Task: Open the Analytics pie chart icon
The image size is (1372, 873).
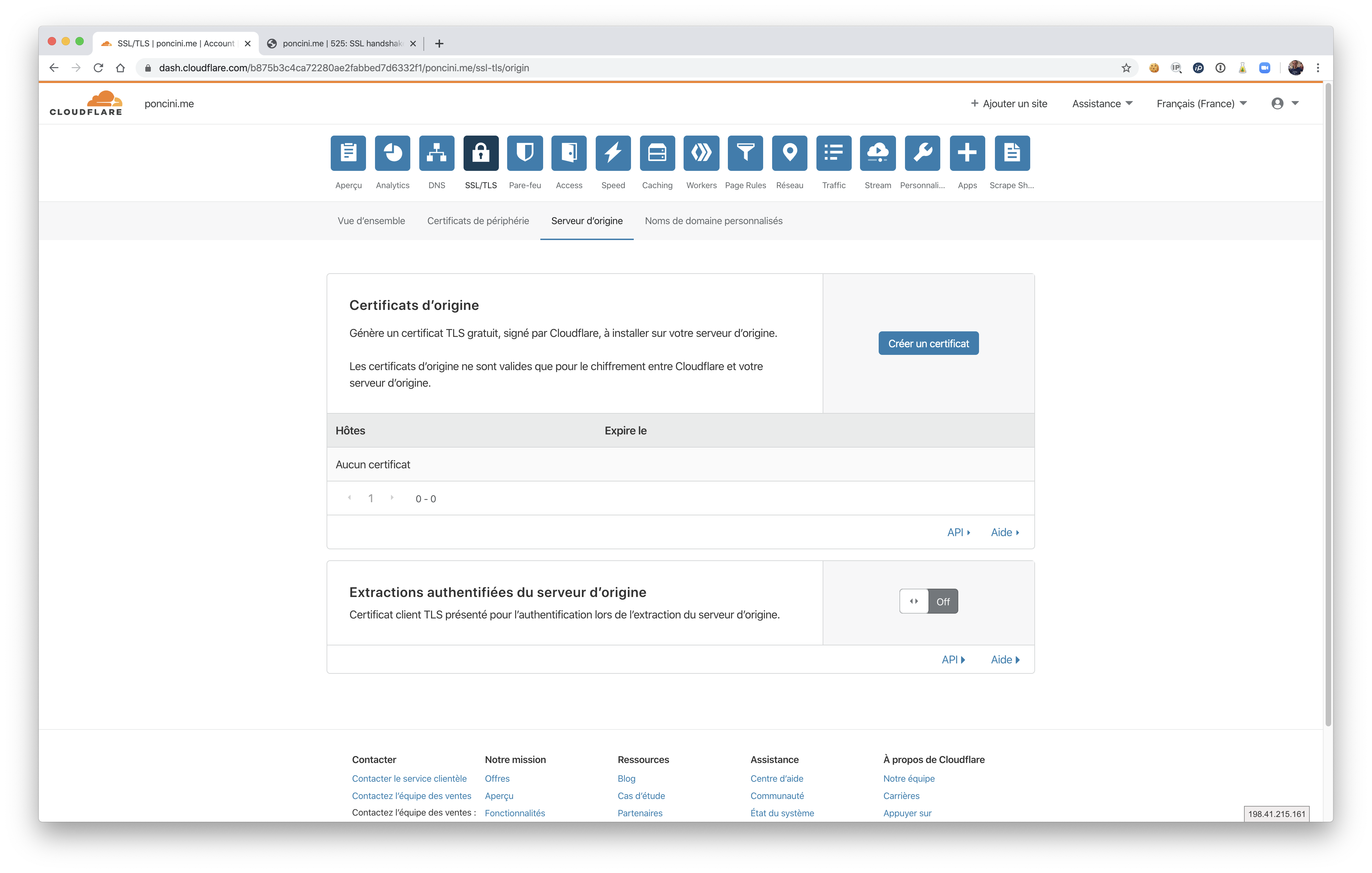Action: tap(393, 153)
